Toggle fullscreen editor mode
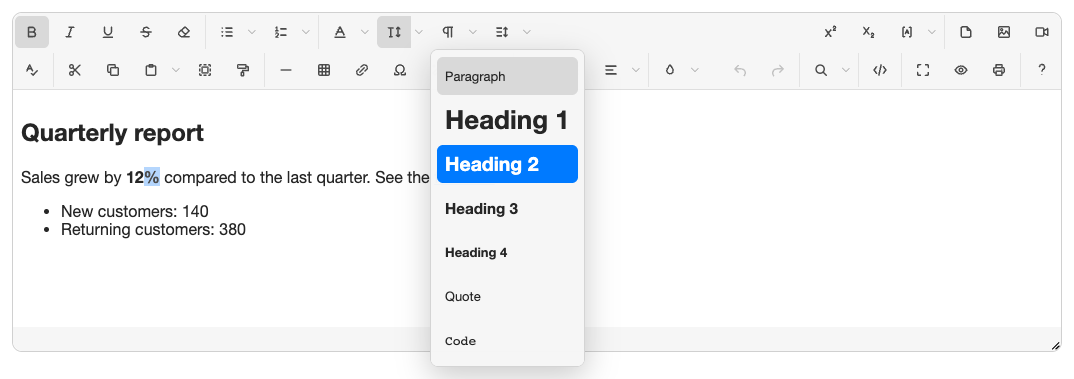Viewport: 1074px width, 379px height. point(923,70)
